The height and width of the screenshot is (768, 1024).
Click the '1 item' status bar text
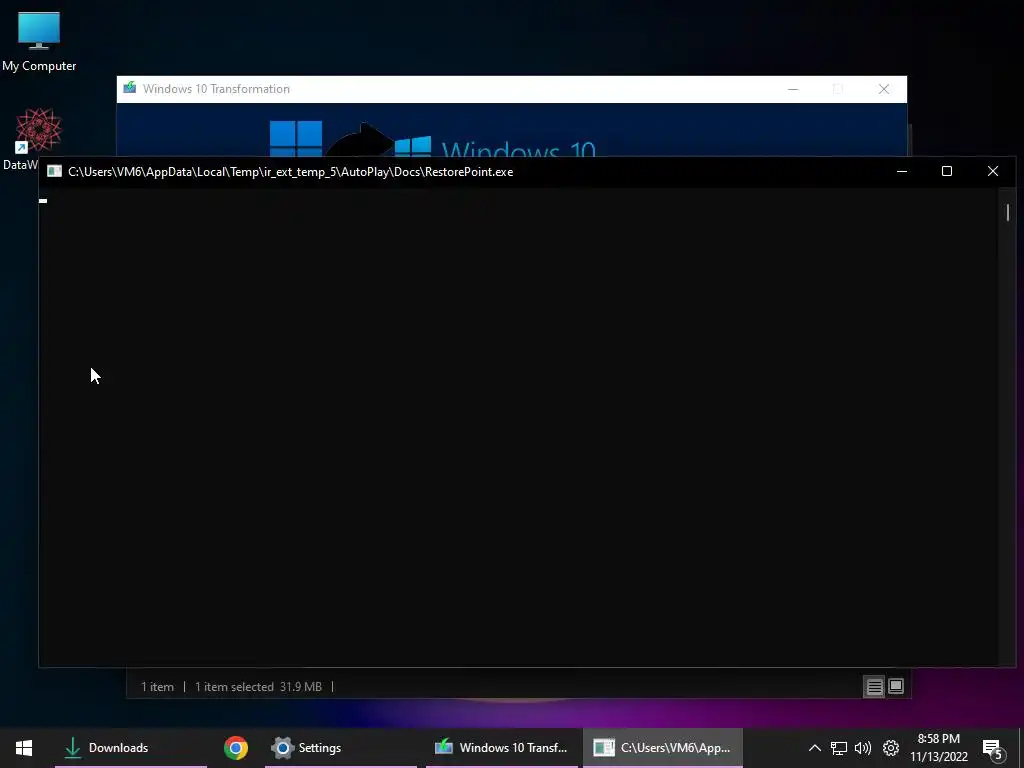(157, 687)
